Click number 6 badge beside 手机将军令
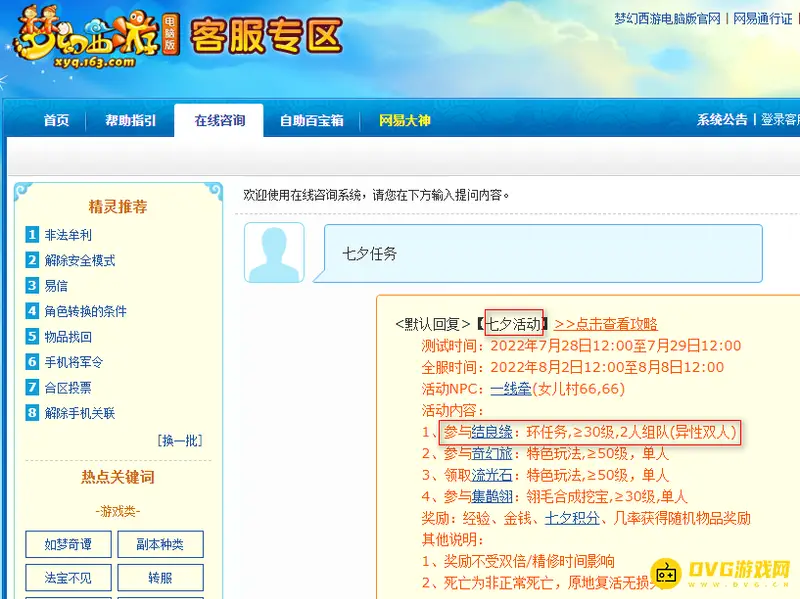The width and height of the screenshot is (800, 599). click(x=32, y=362)
